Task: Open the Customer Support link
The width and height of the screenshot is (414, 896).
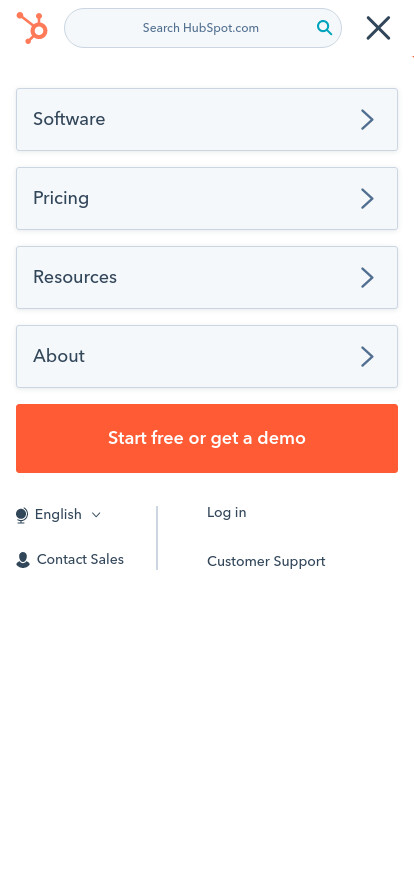Action: pos(266,562)
